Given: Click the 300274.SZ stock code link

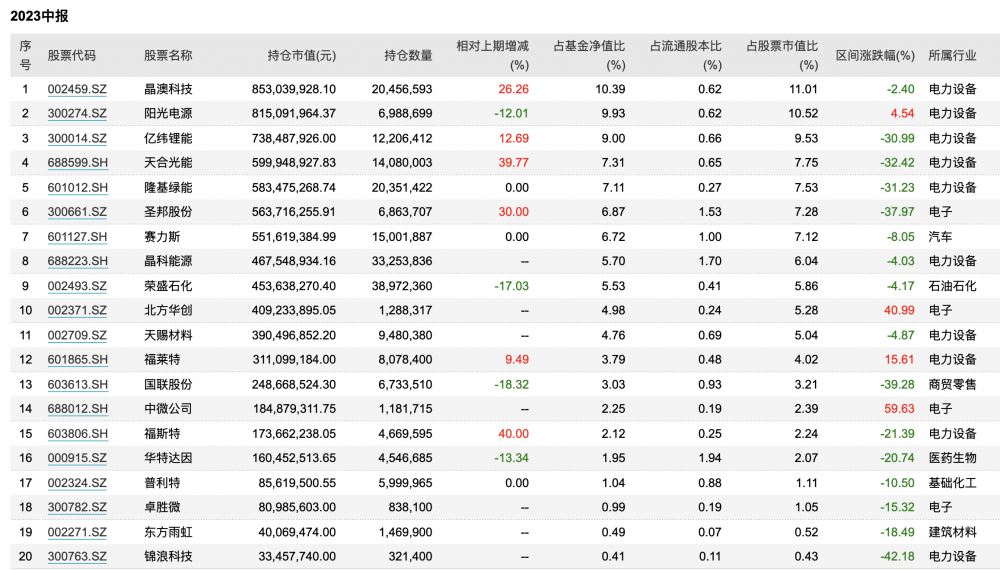Looking at the screenshot, I should 77,114.
